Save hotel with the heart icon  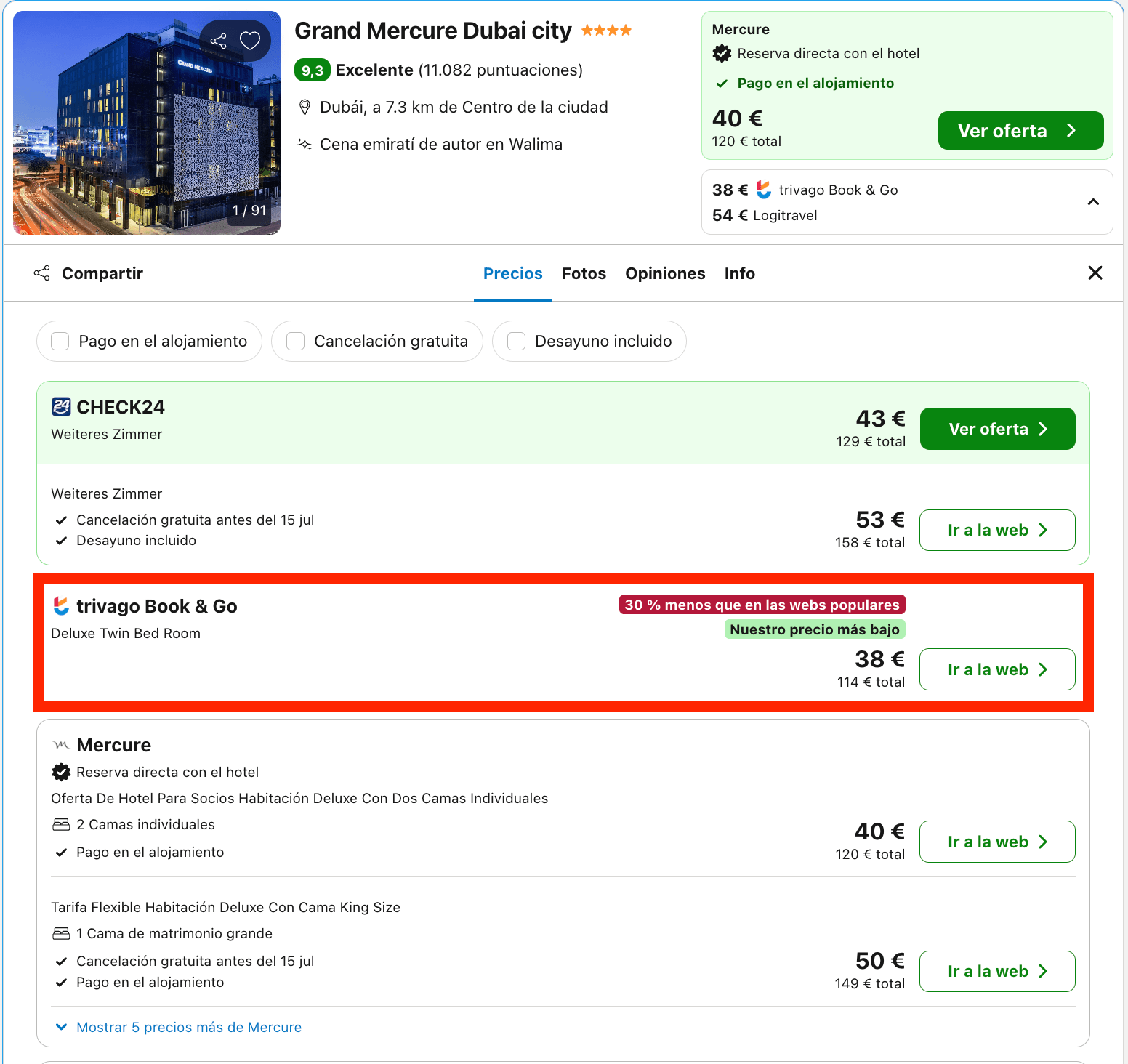pyautogui.click(x=250, y=41)
